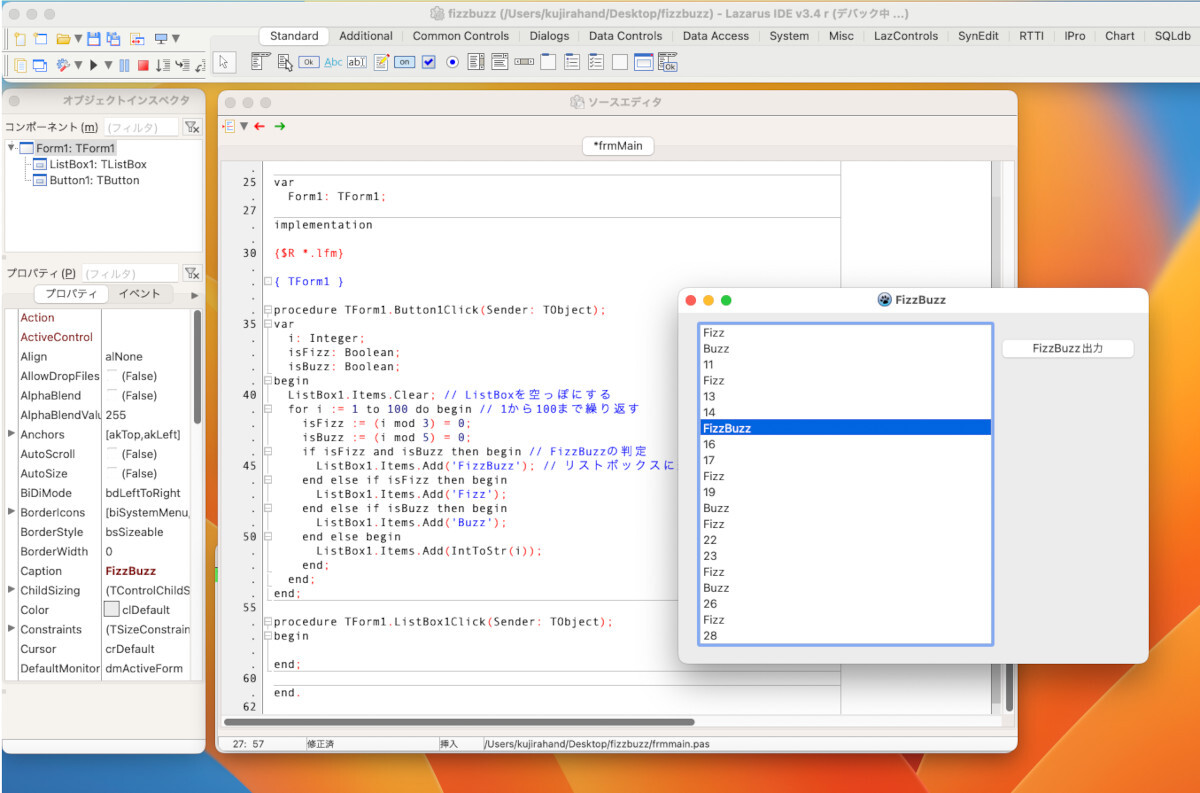Click red back navigation arrow in editor
1200x793 pixels.
(260, 126)
